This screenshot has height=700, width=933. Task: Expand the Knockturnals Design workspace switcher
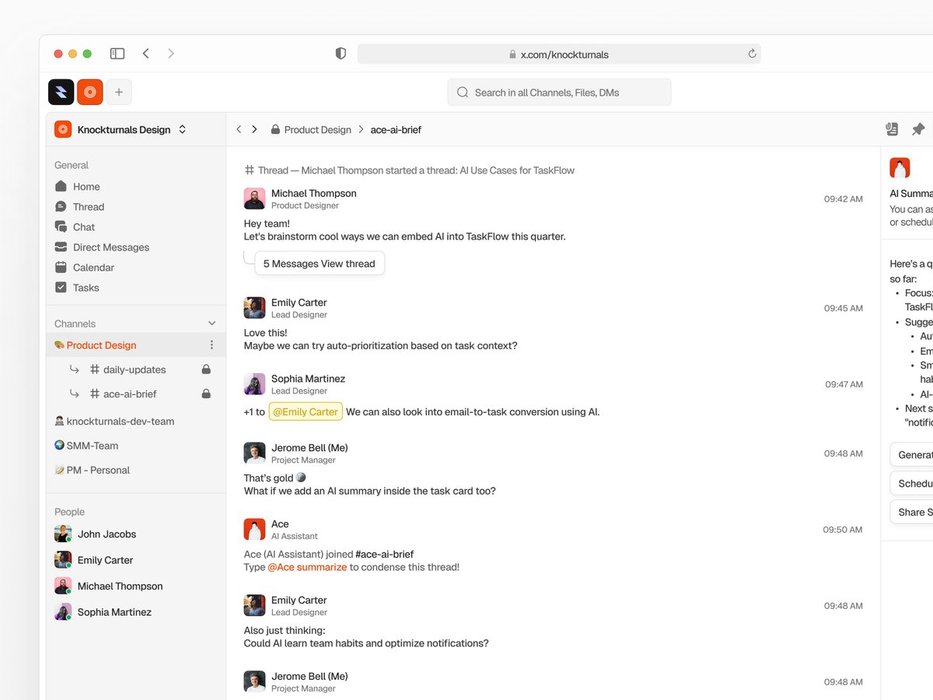pos(182,130)
